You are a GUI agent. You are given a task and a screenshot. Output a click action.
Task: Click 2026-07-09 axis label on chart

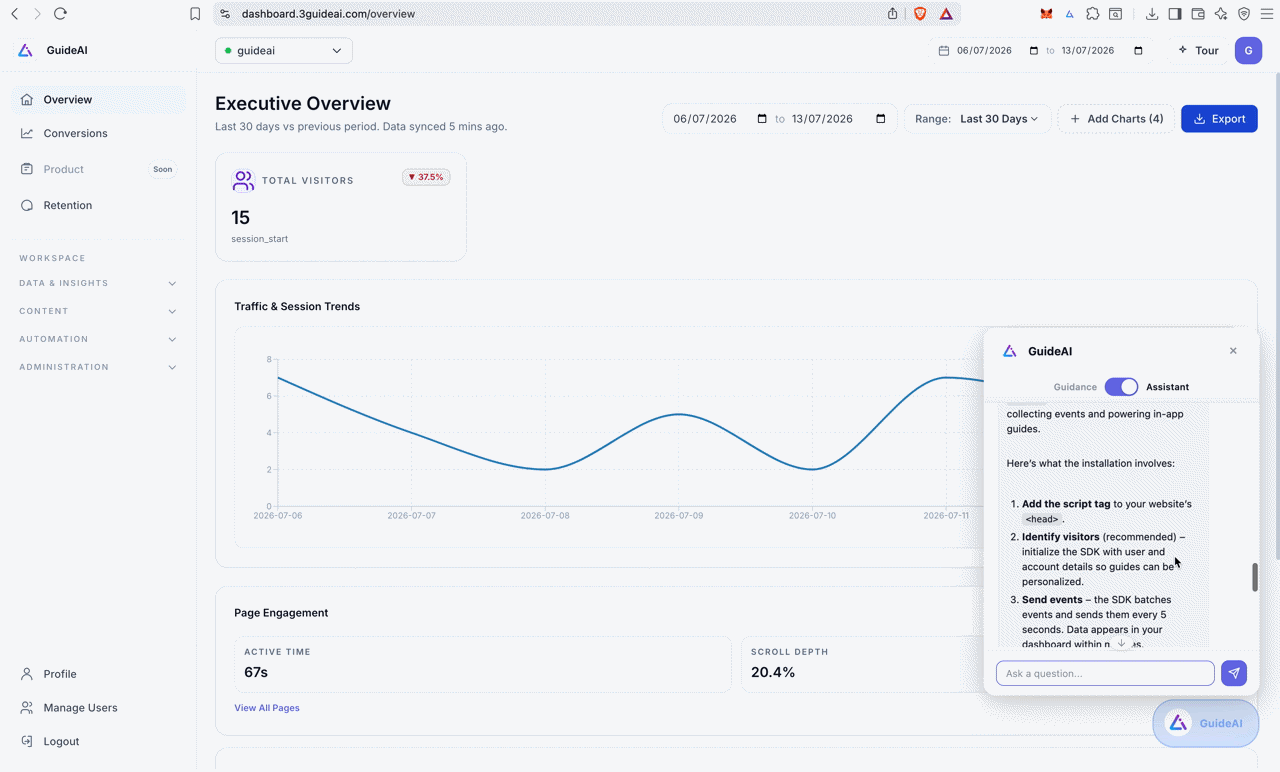(x=678, y=516)
